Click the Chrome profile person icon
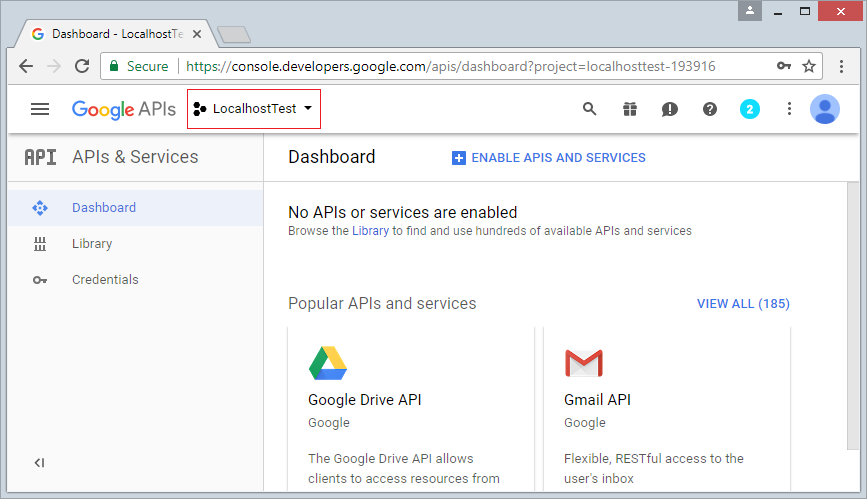The image size is (867, 499). click(750, 11)
